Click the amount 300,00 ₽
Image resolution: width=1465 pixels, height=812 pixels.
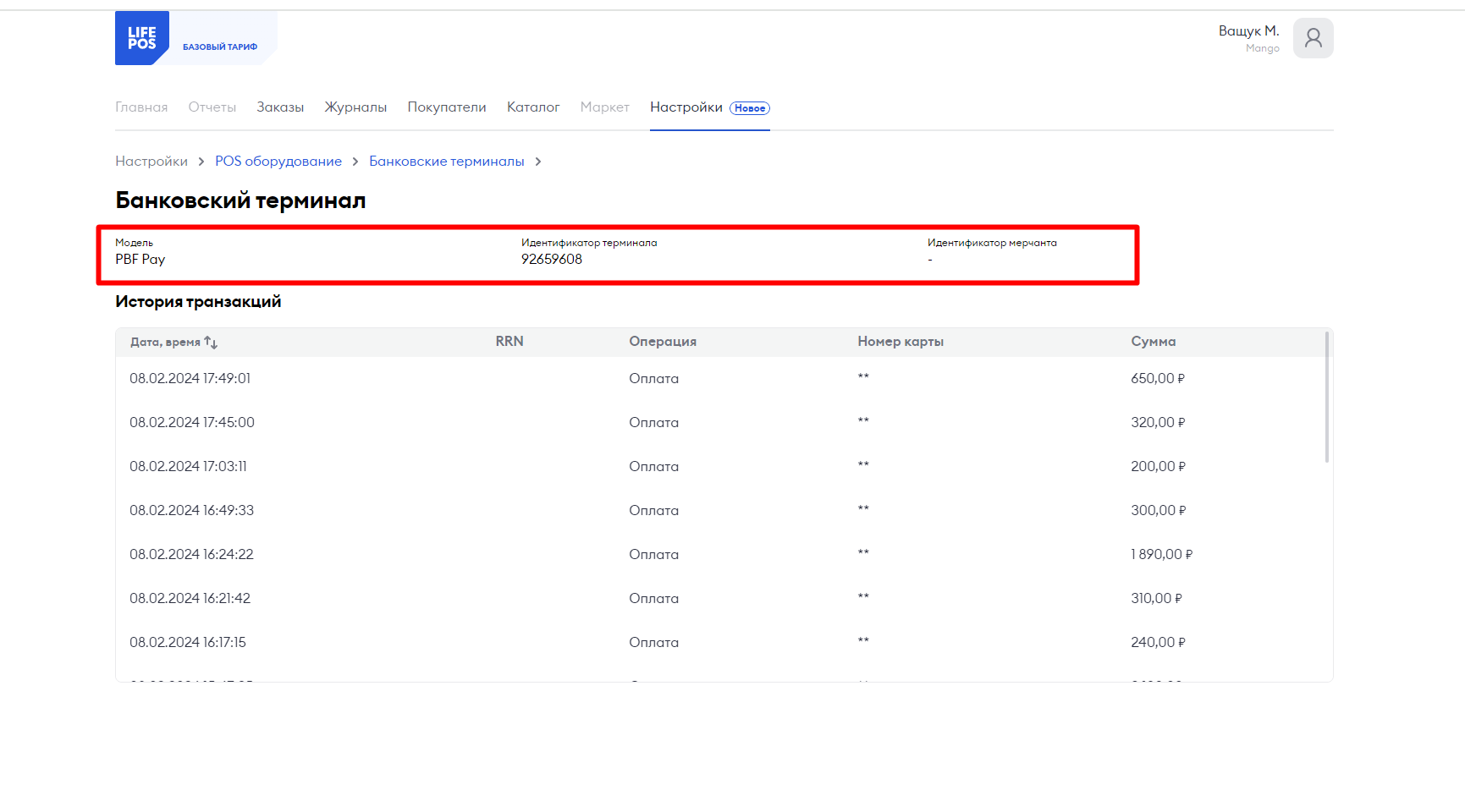coord(1159,511)
